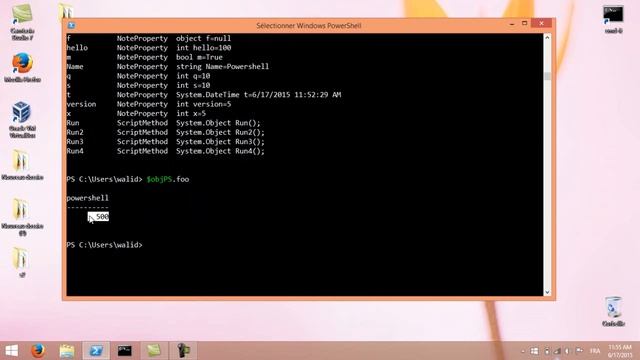Maximize the PowerShell window

tap(524, 24)
